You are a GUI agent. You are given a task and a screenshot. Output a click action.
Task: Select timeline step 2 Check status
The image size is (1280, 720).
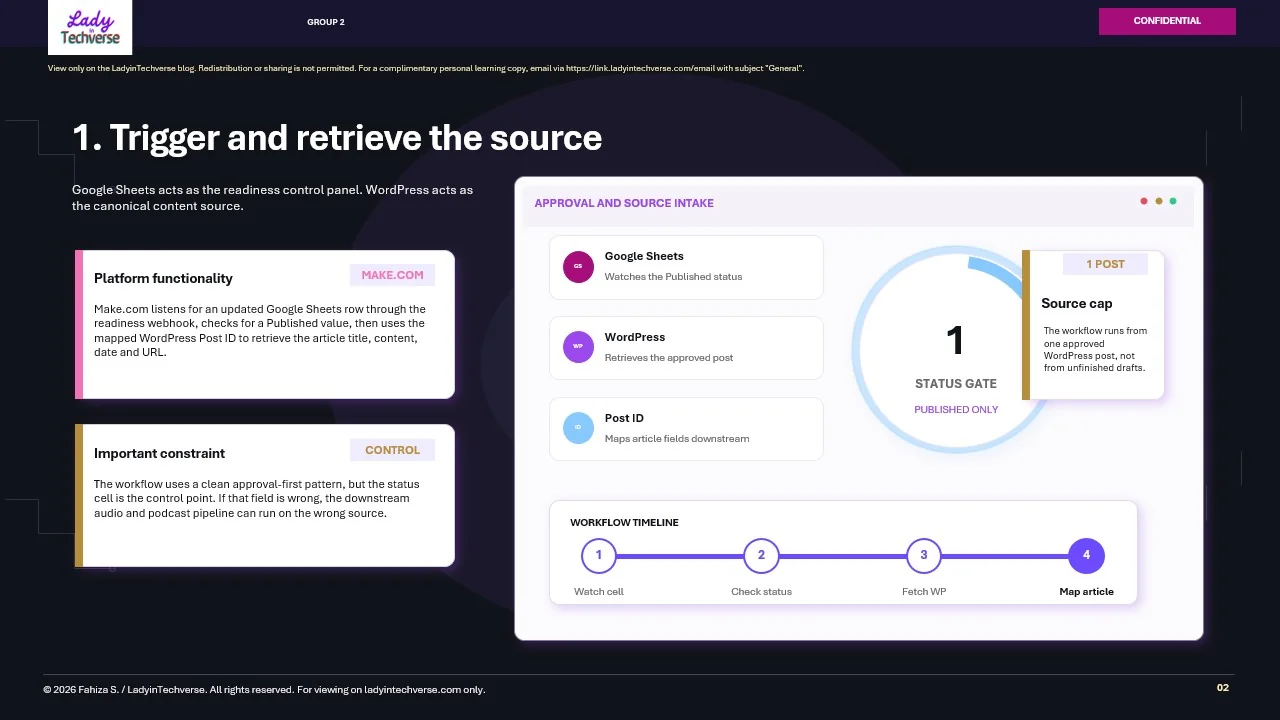click(x=761, y=555)
